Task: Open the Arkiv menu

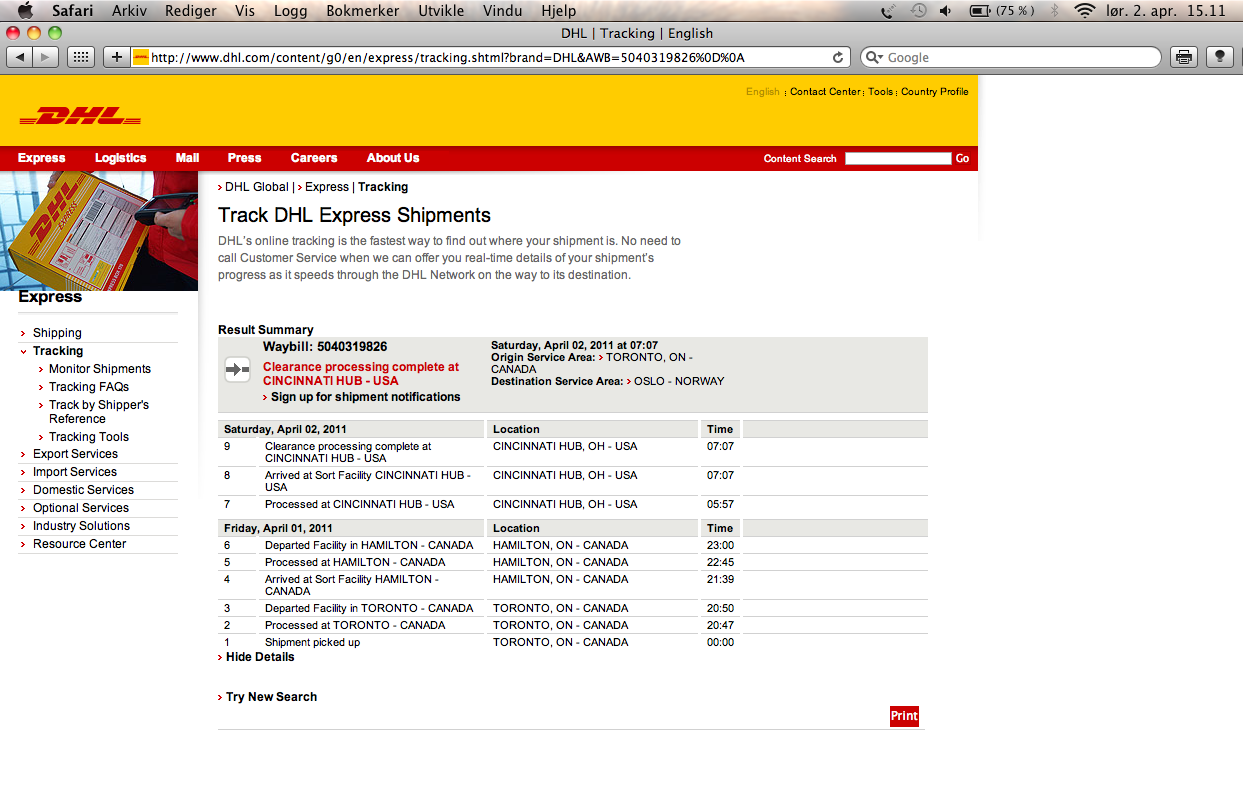Action: click(128, 11)
